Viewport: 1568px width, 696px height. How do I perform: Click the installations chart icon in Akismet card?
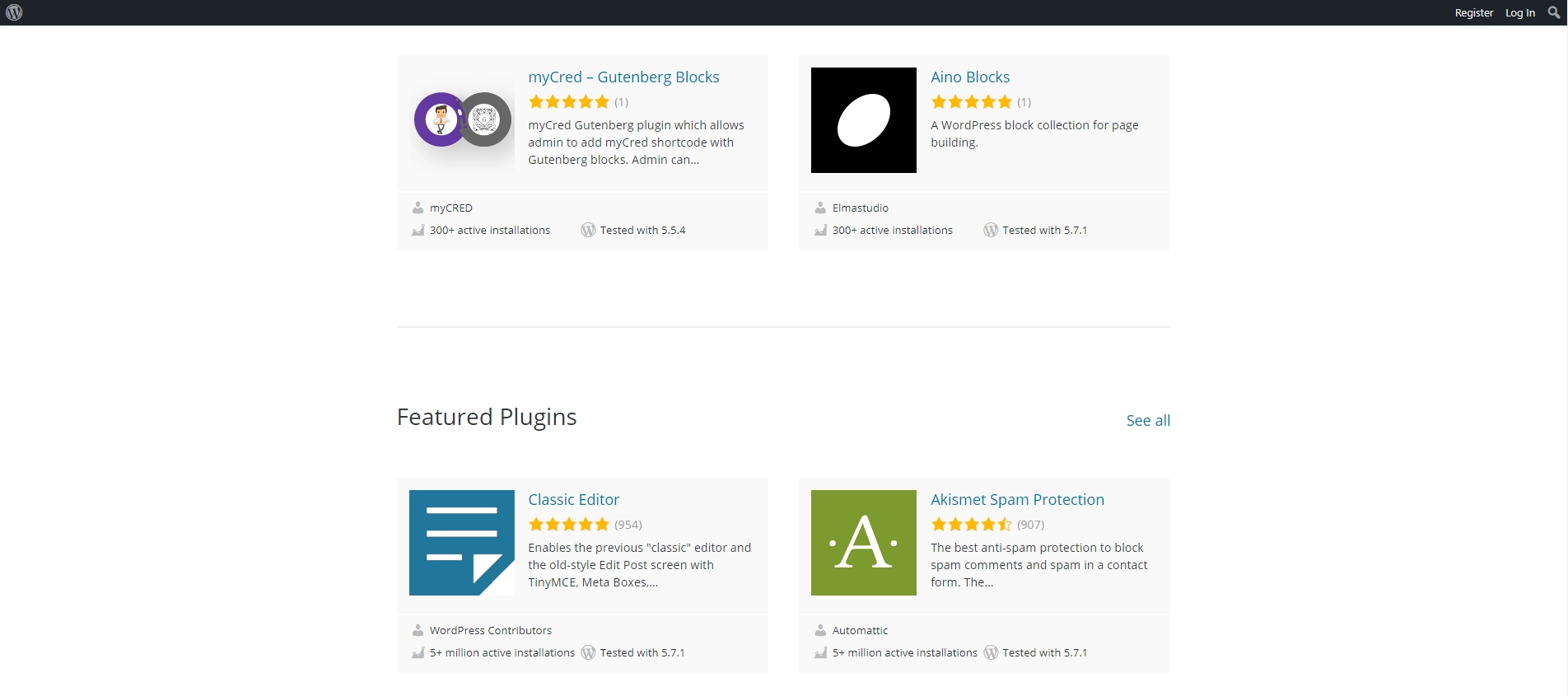[821, 652]
